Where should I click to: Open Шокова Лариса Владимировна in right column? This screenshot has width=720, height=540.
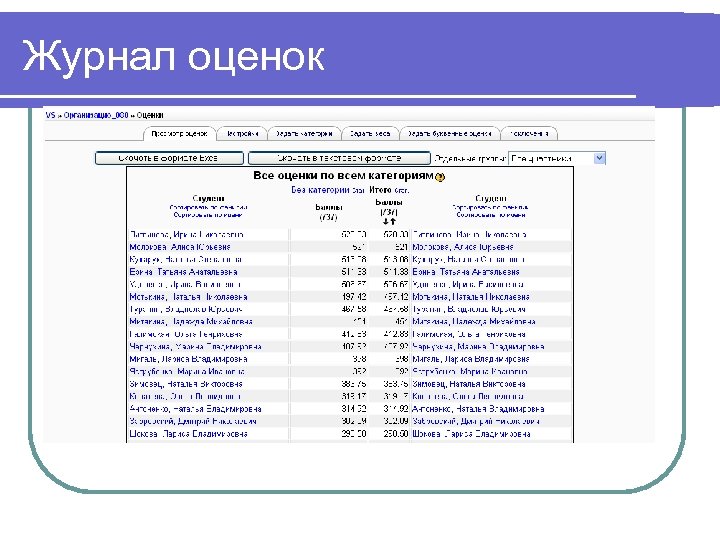point(472,434)
